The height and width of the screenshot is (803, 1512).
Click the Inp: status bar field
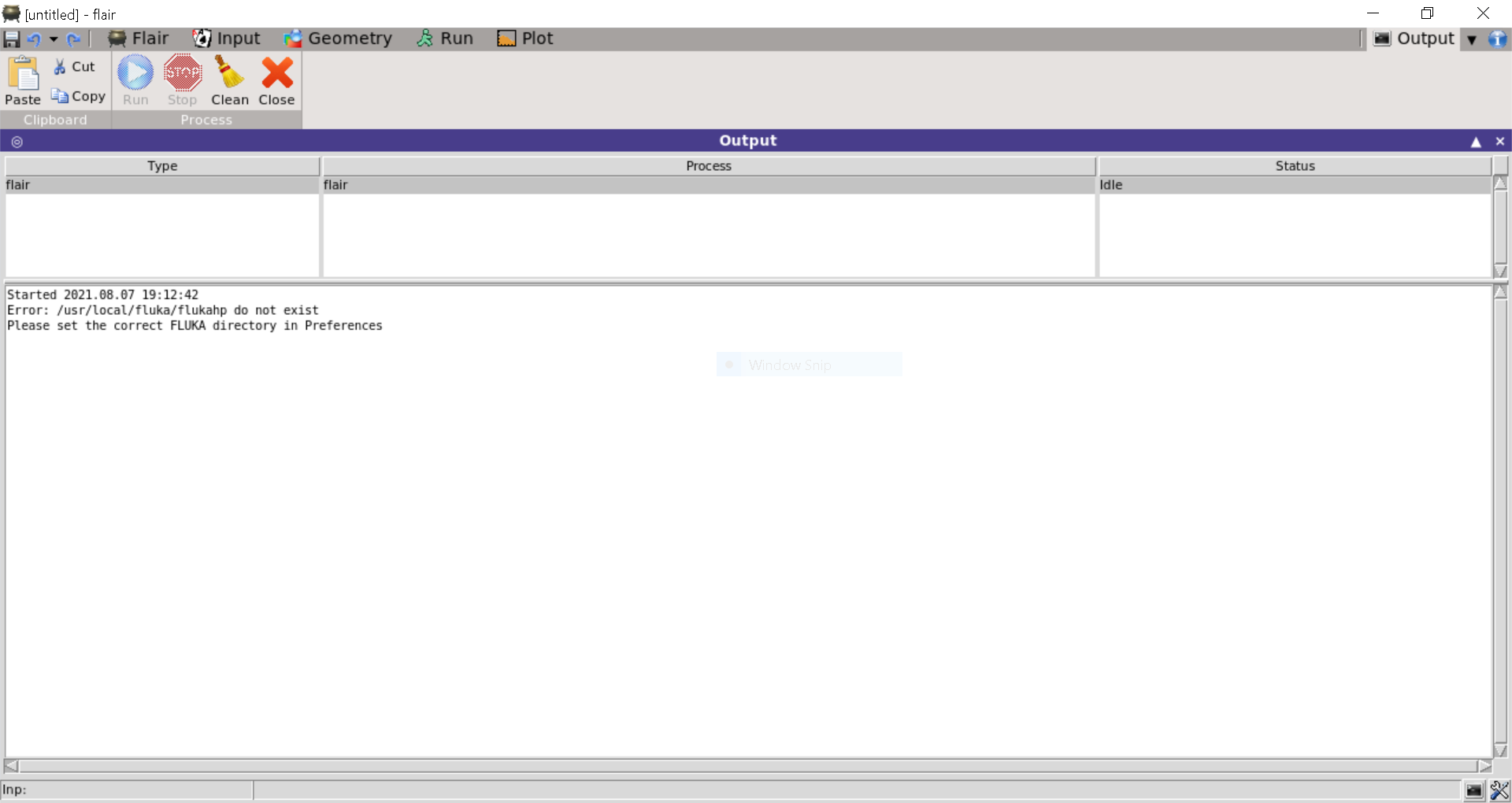tap(127, 790)
